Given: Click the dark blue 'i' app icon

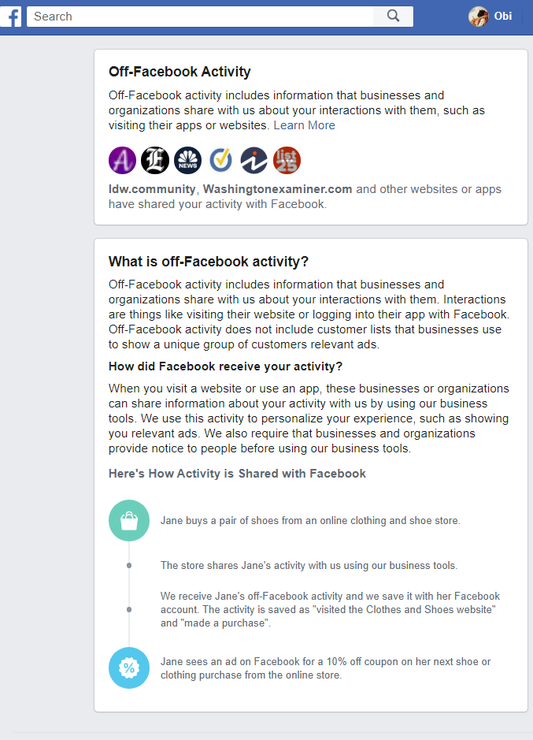Looking at the screenshot, I should coord(254,160).
